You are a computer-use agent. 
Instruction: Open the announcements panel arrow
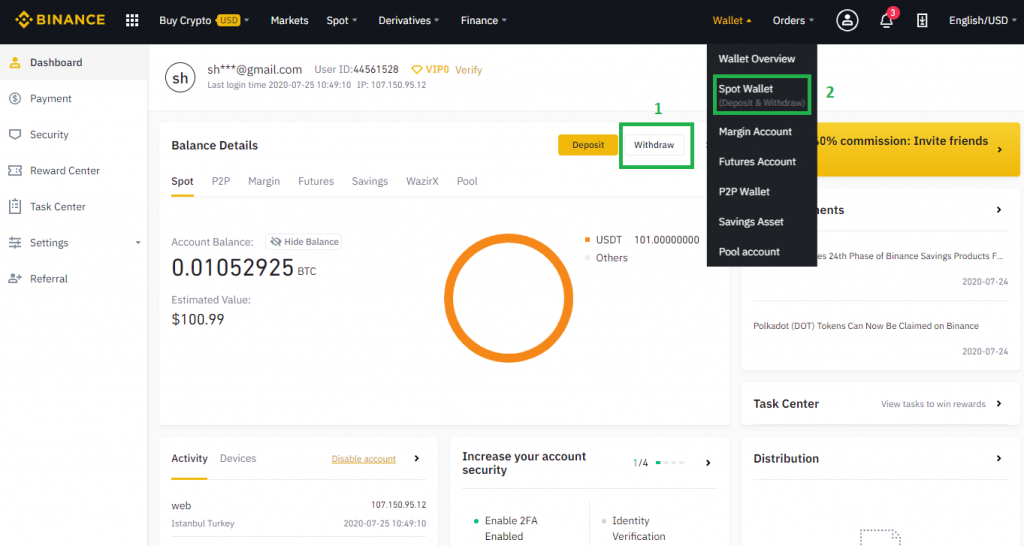coord(999,210)
